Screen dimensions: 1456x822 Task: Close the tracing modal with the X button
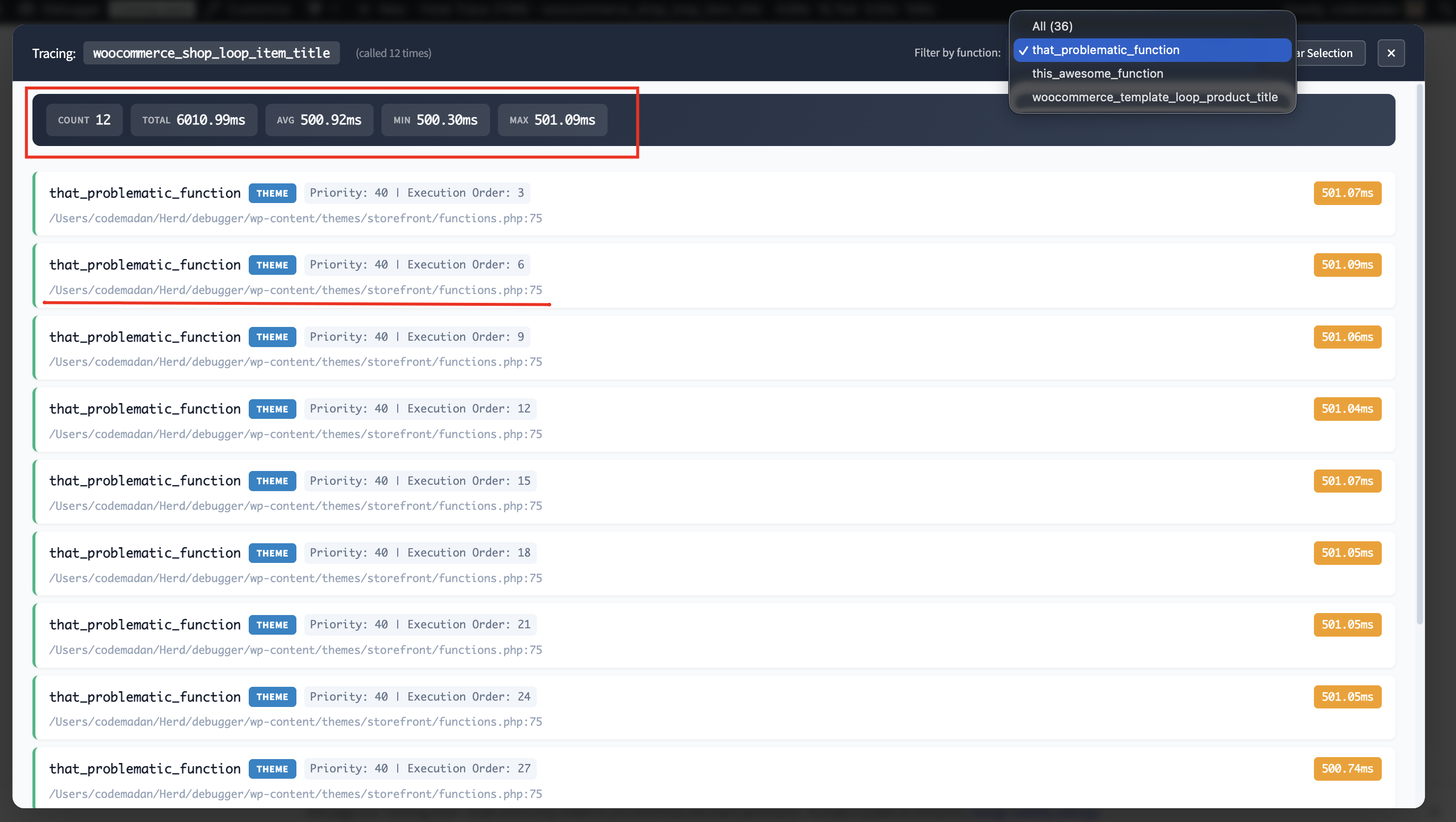(1391, 53)
